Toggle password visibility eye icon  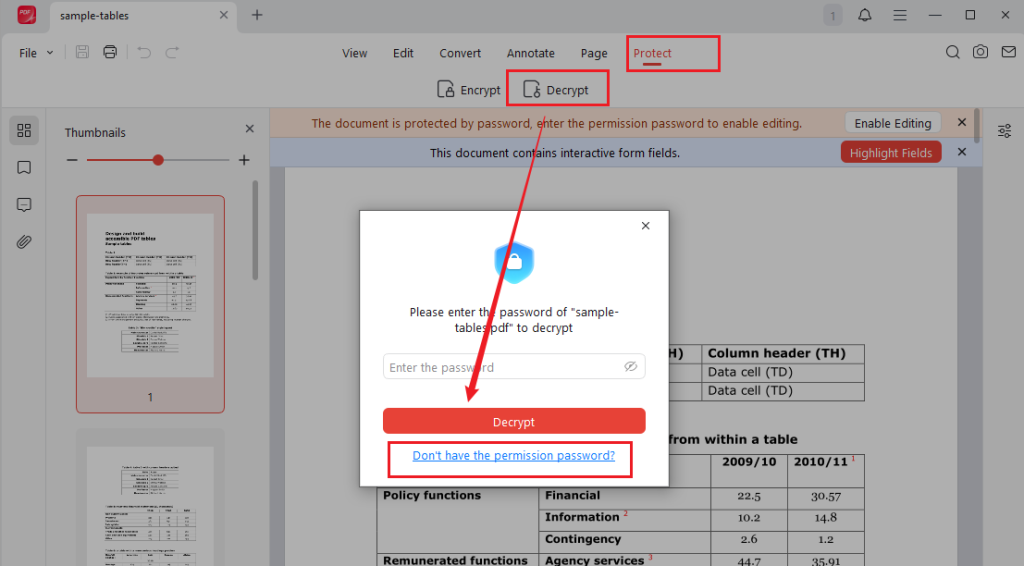click(x=630, y=366)
